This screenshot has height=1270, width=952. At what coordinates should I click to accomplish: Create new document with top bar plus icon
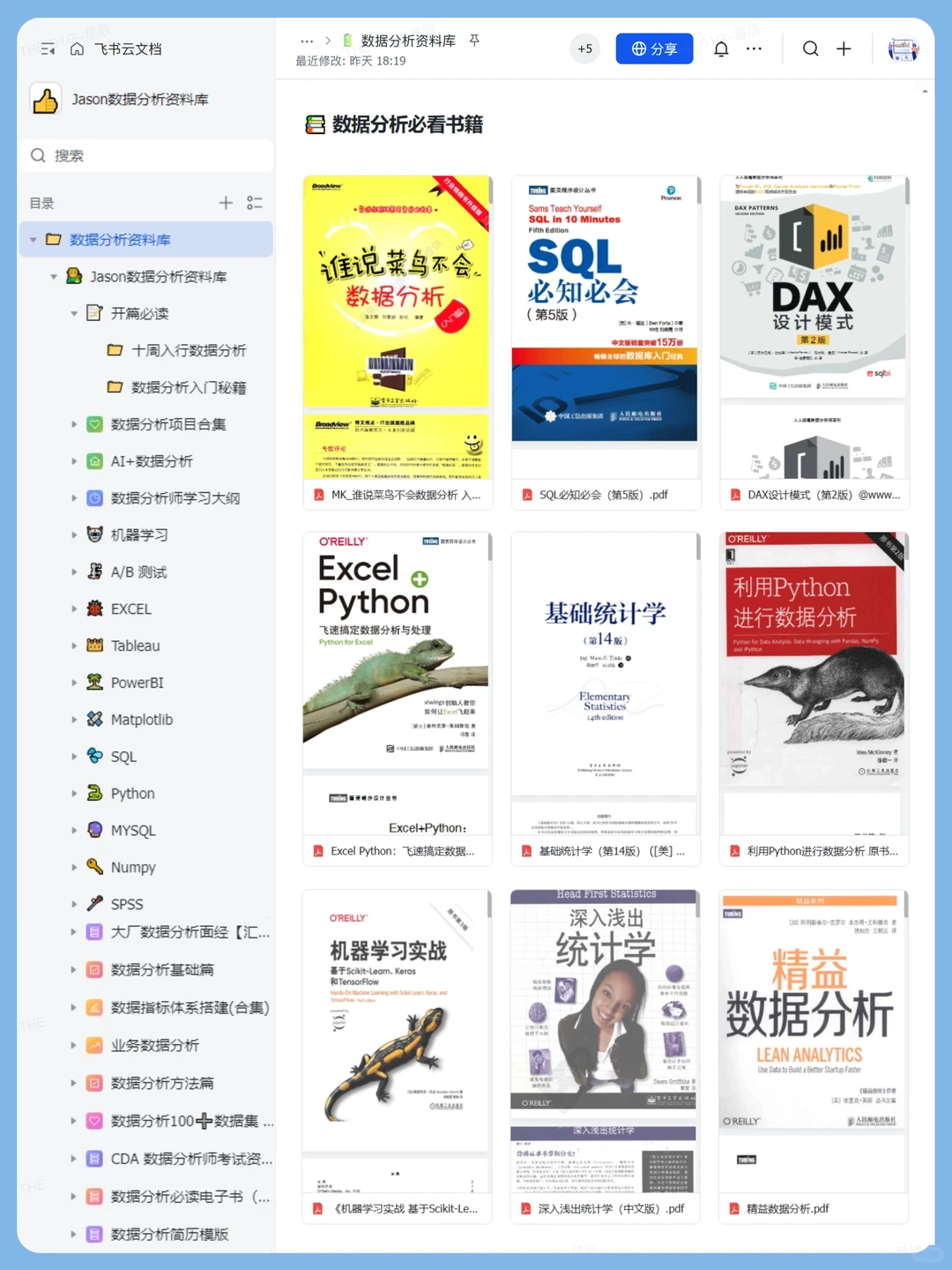(x=844, y=49)
